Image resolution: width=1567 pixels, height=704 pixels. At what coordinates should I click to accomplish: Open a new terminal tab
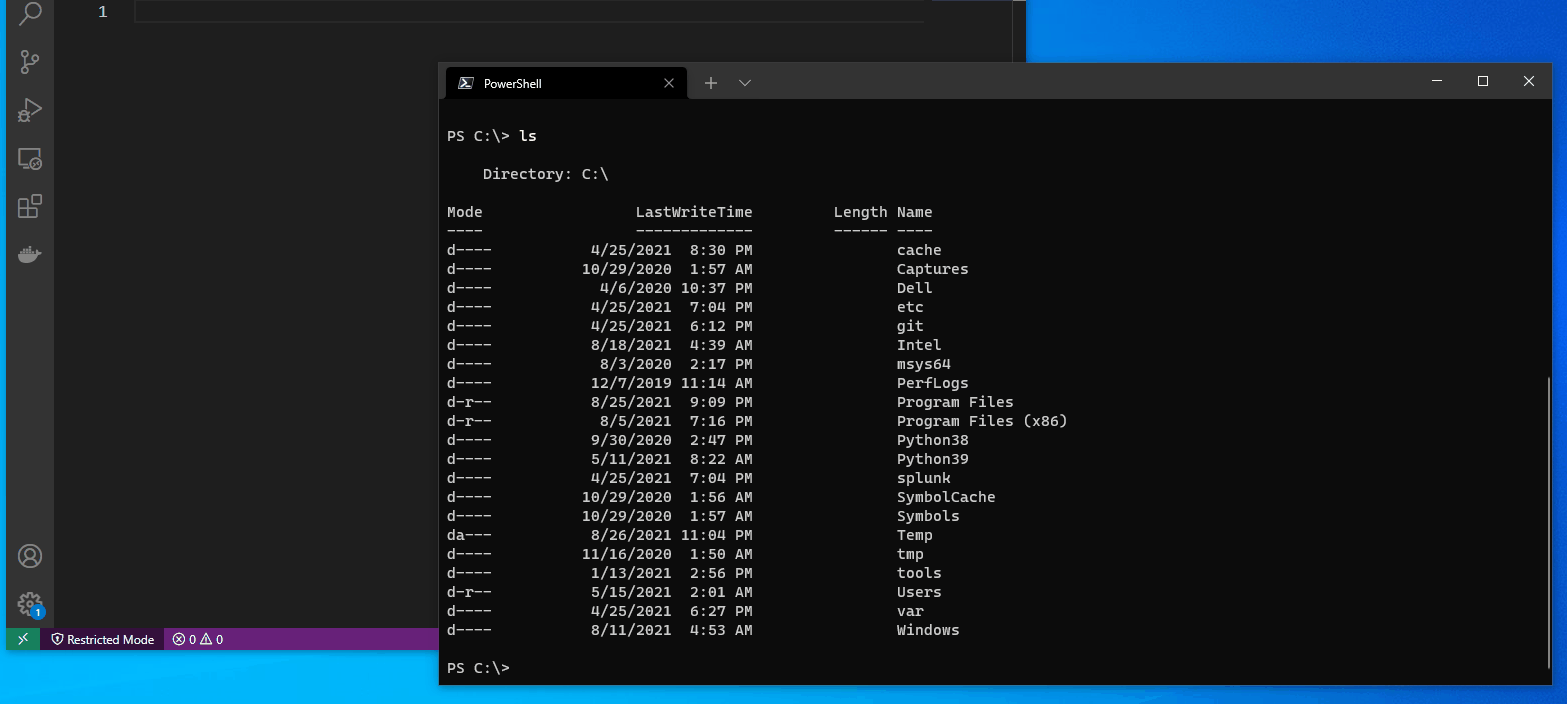pyautogui.click(x=711, y=83)
